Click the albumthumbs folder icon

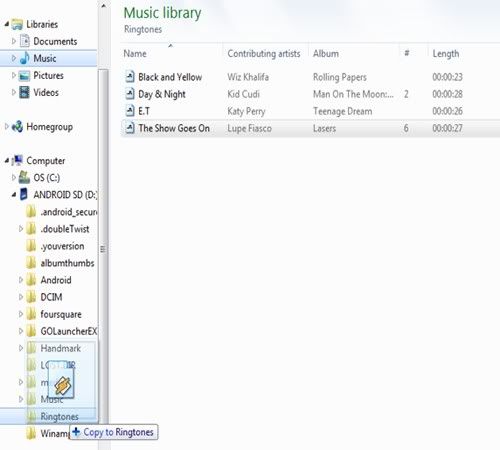point(31,263)
